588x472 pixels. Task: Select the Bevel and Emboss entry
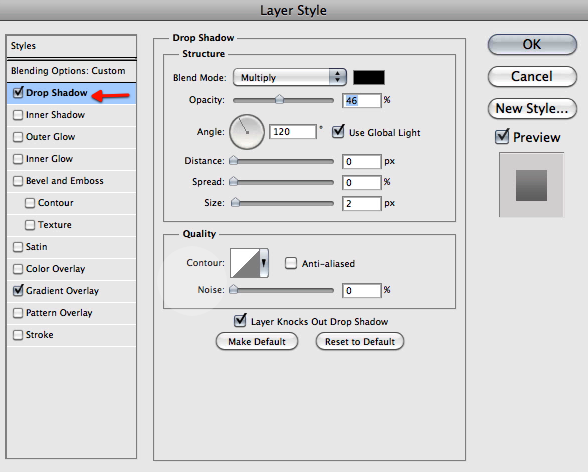pos(71,181)
